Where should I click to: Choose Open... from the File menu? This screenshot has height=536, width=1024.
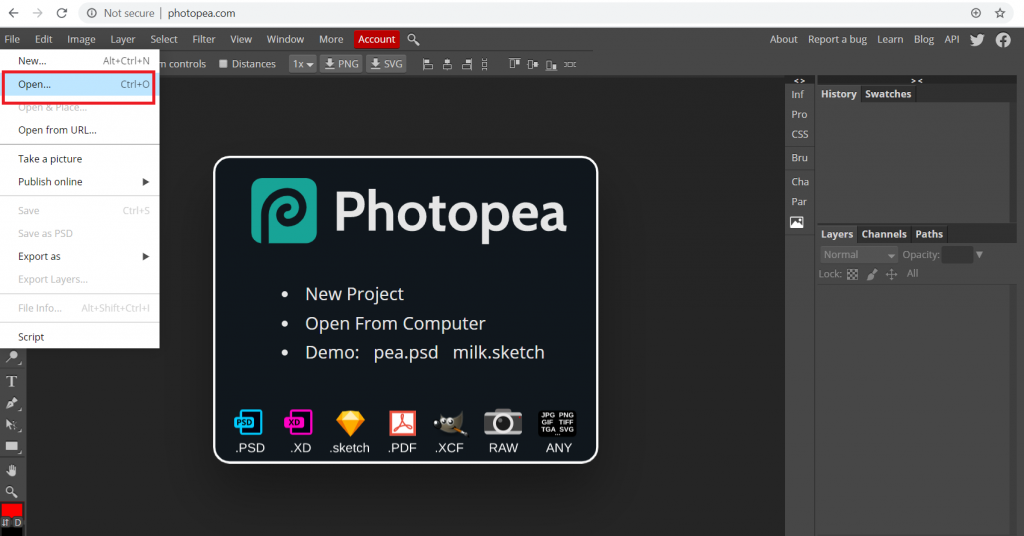[x=80, y=84]
